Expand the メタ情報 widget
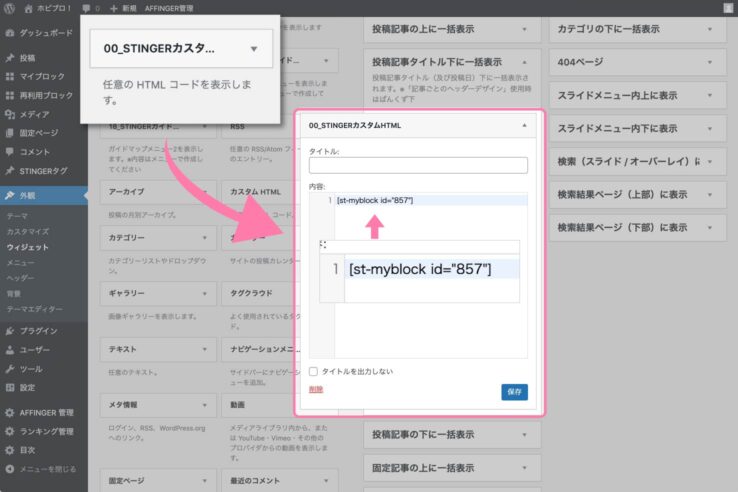The image size is (738, 492). pos(205,405)
